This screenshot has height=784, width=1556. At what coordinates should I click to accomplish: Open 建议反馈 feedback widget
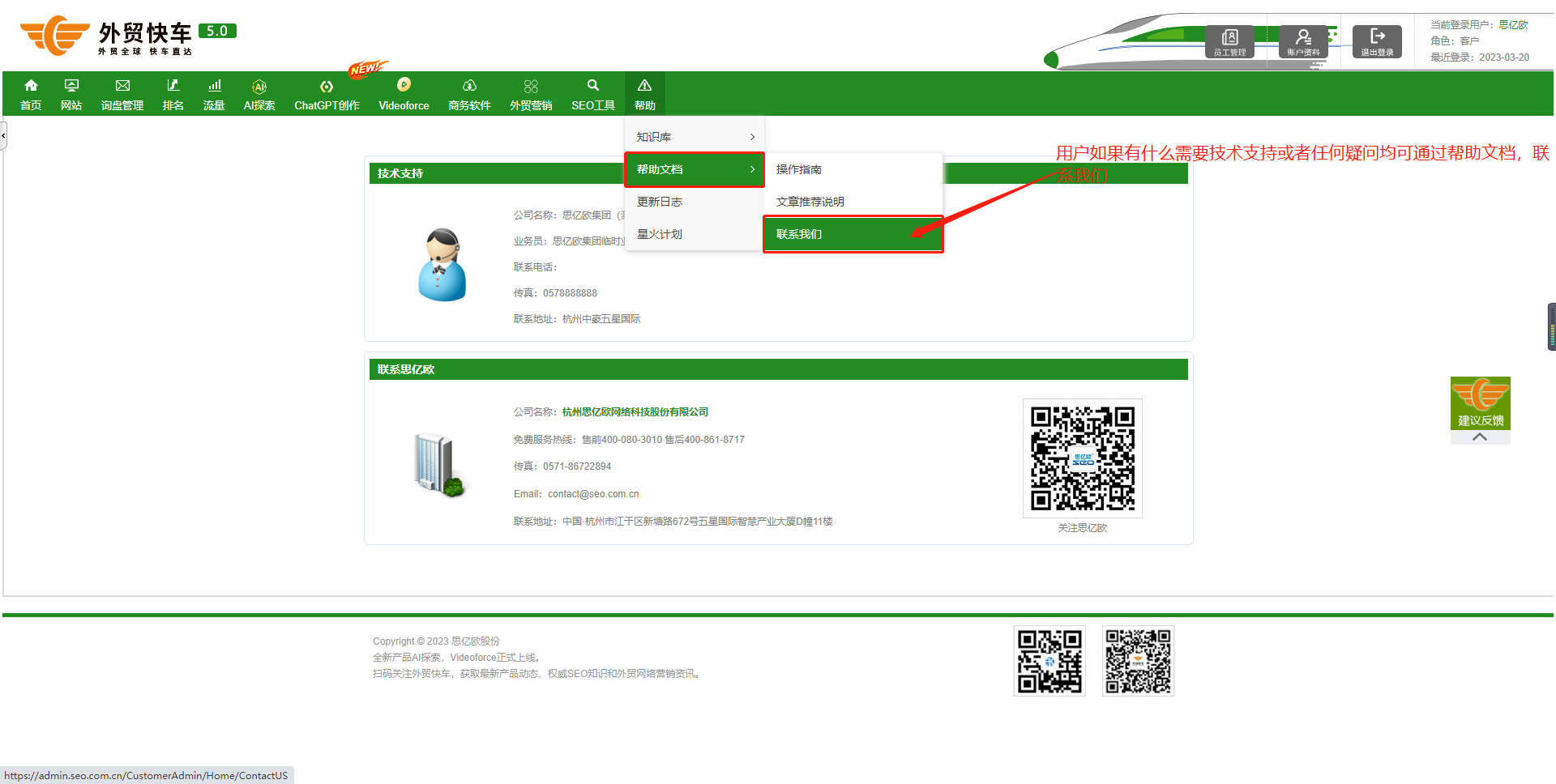pyautogui.click(x=1481, y=403)
